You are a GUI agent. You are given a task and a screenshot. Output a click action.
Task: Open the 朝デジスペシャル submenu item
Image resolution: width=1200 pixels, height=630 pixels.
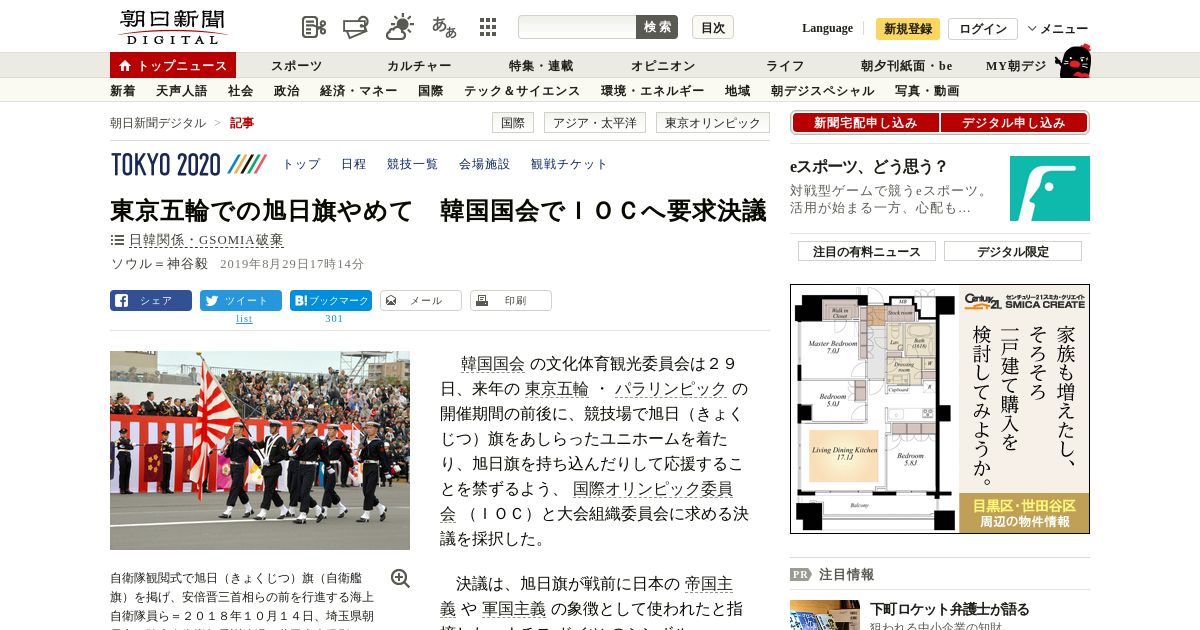(823, 91)
